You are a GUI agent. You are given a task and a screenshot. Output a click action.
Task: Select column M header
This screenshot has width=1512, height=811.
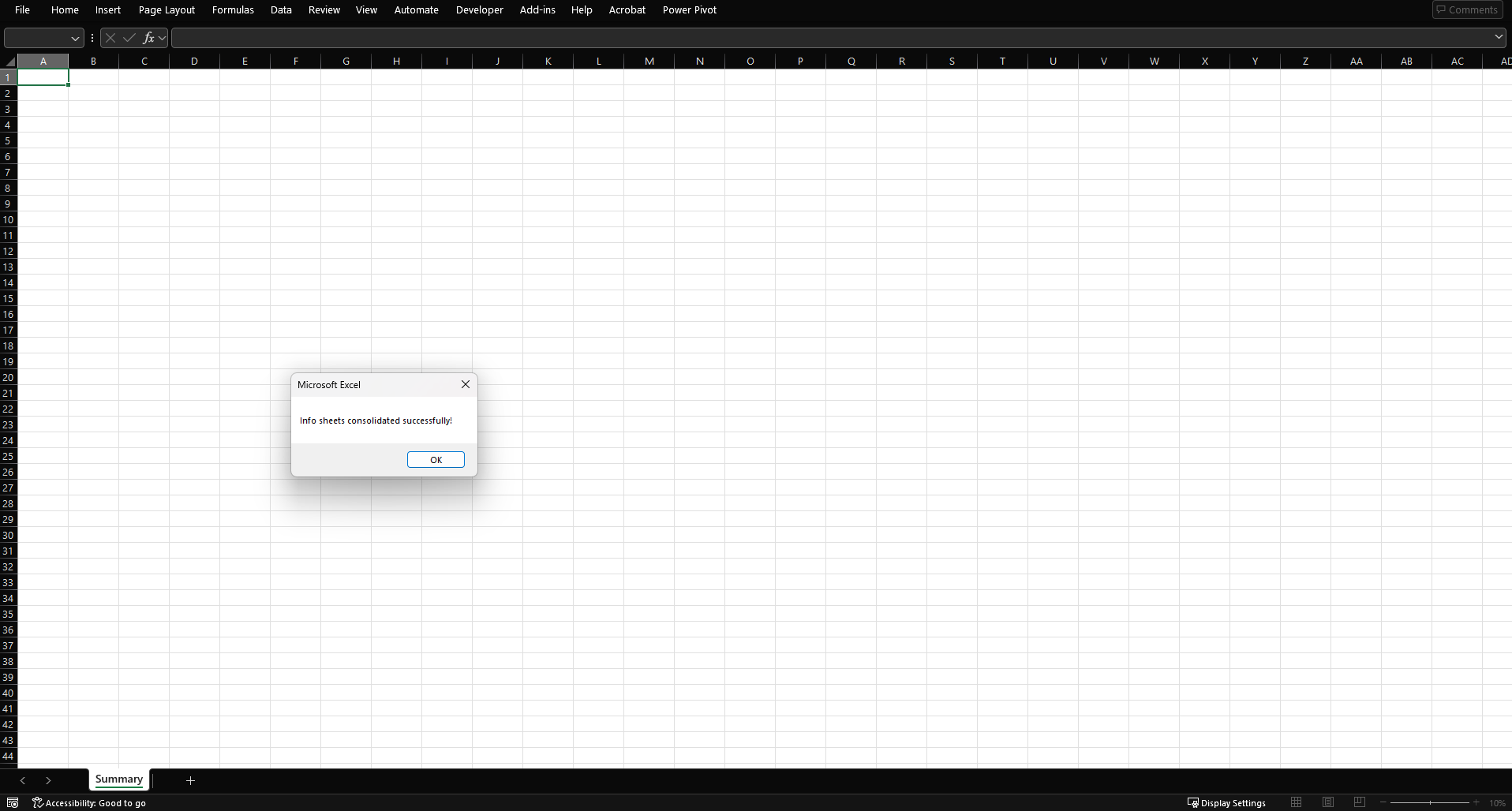649,61
